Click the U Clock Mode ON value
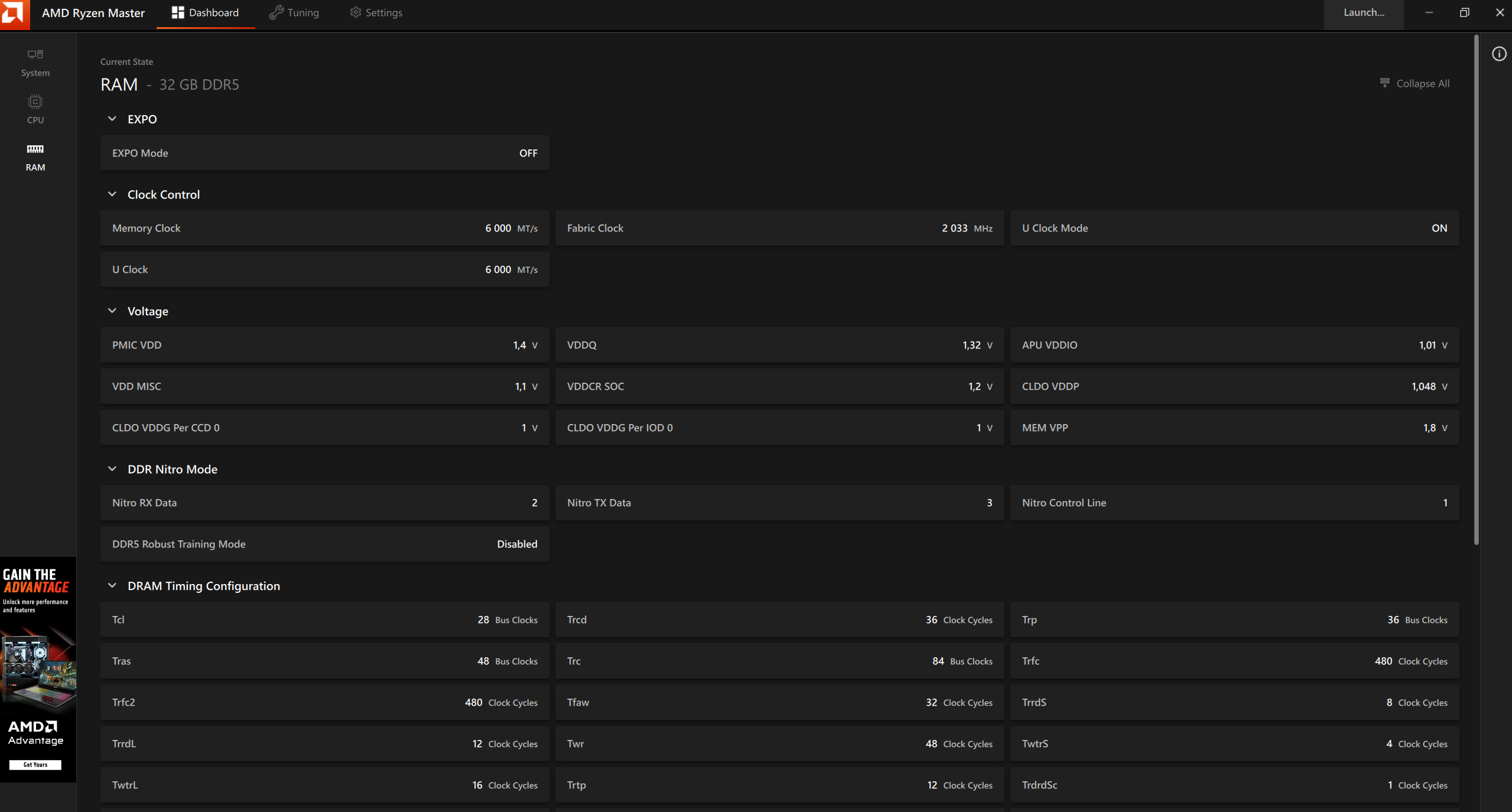This screenshot has width=1512, height=812. [1439, 229]
